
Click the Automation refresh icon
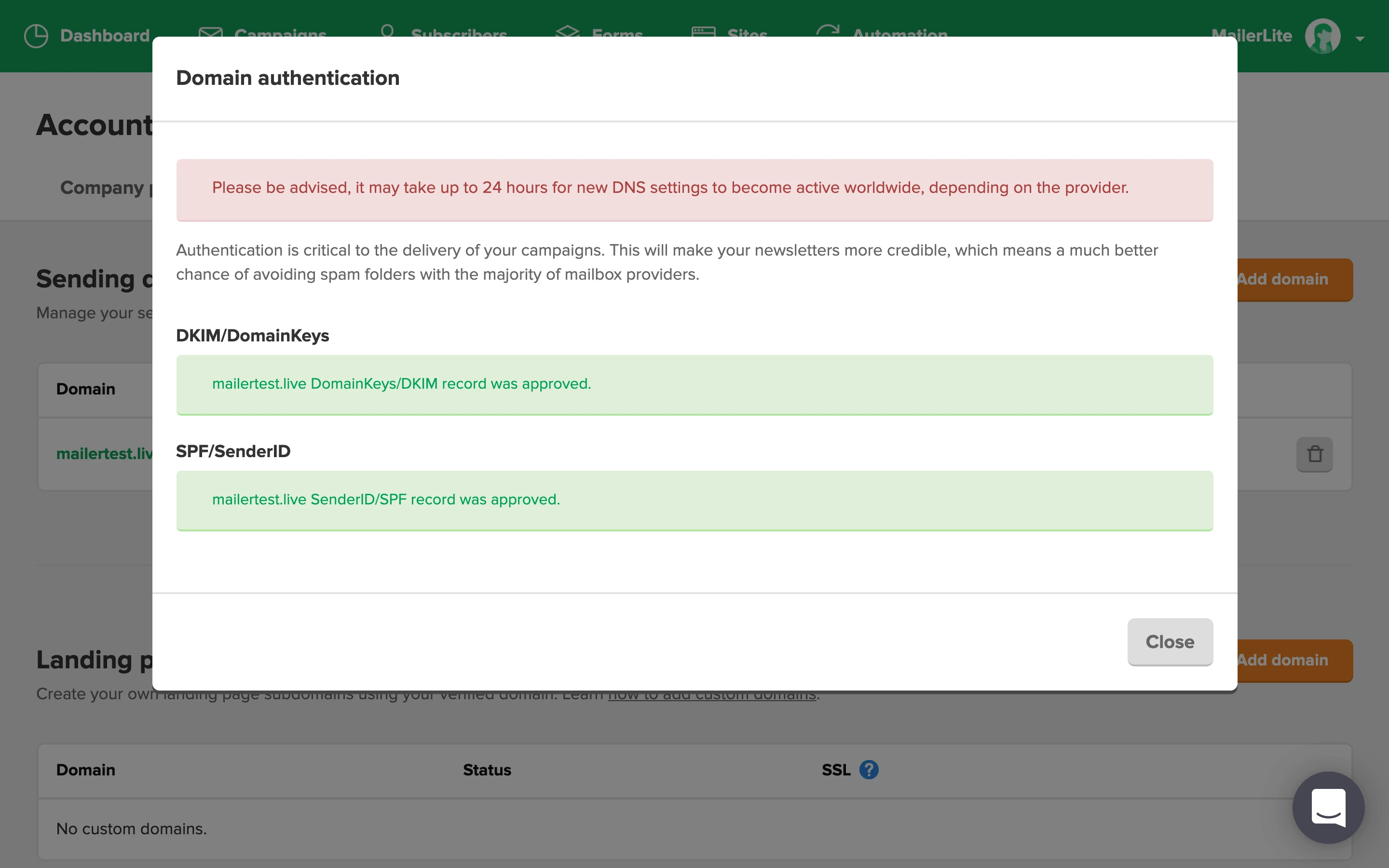coord(828,31)
